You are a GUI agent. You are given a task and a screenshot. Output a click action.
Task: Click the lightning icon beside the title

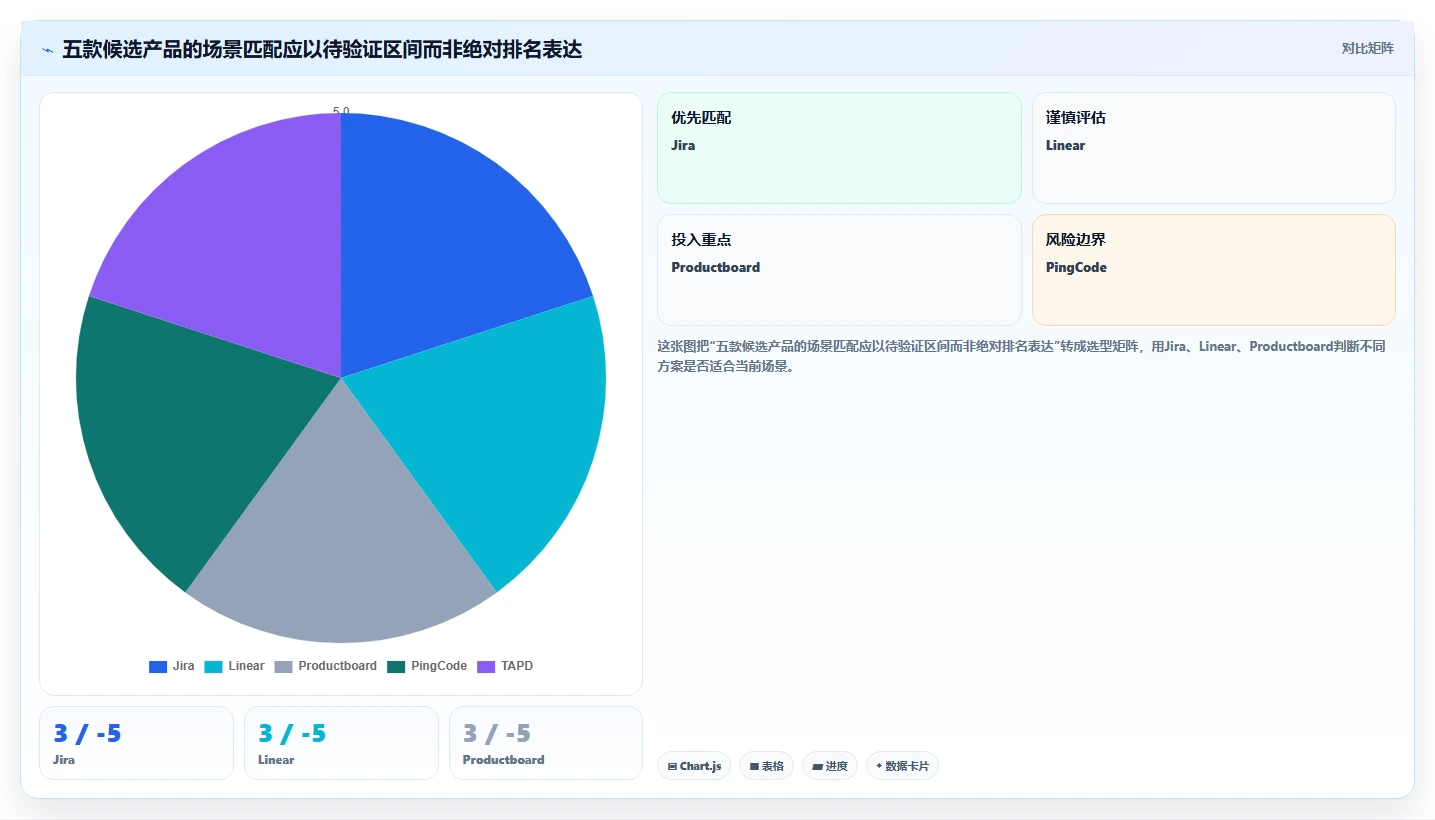(x=47, y=50)
